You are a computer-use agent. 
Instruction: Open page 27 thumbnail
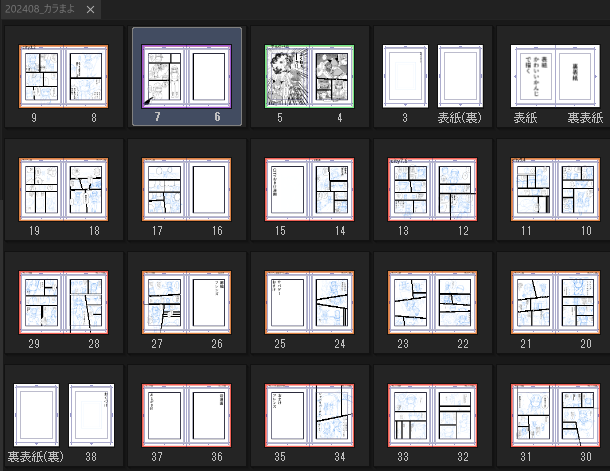tap(164, 303)
